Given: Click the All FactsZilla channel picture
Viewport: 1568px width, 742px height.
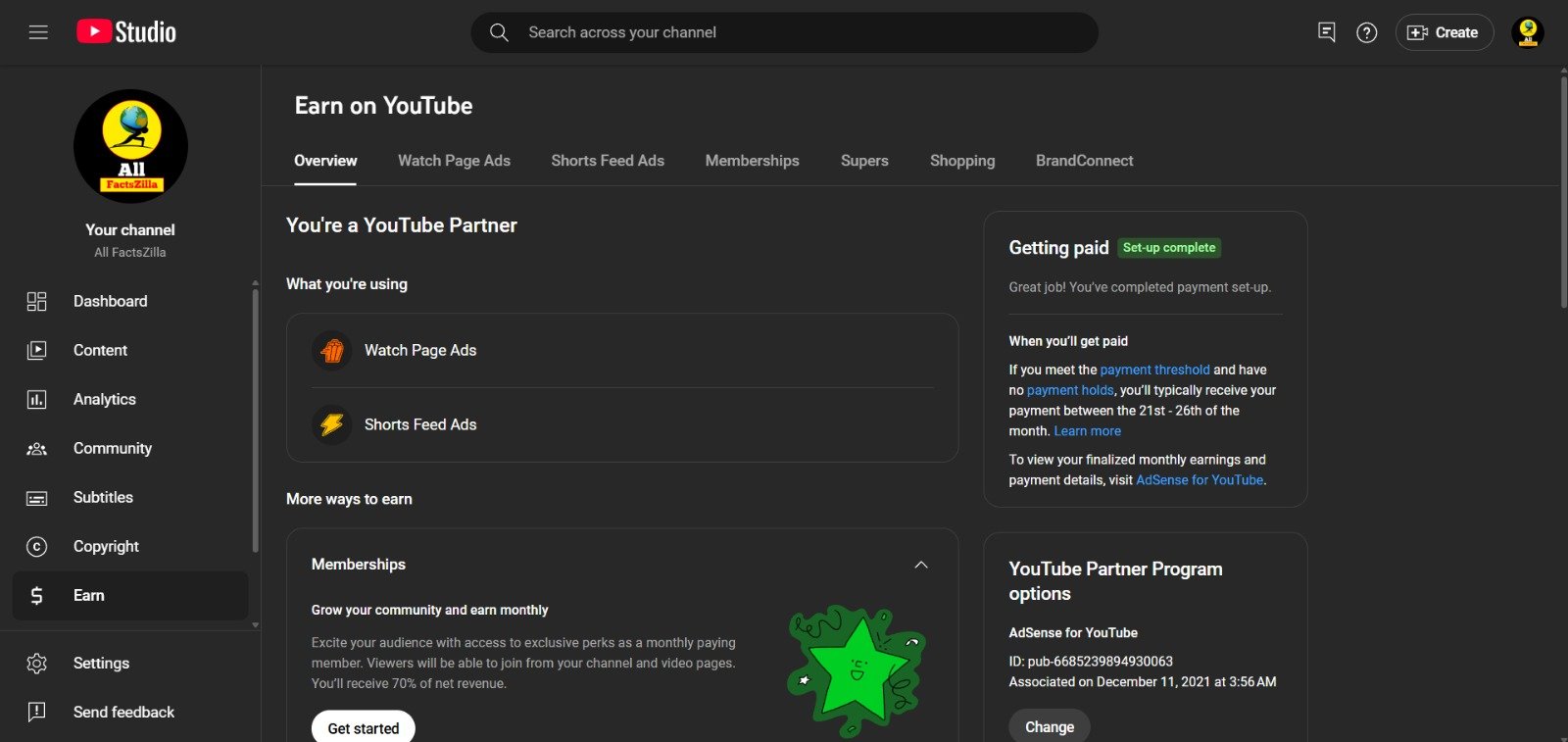Looking at the screenshot, I should coord(130,146).
